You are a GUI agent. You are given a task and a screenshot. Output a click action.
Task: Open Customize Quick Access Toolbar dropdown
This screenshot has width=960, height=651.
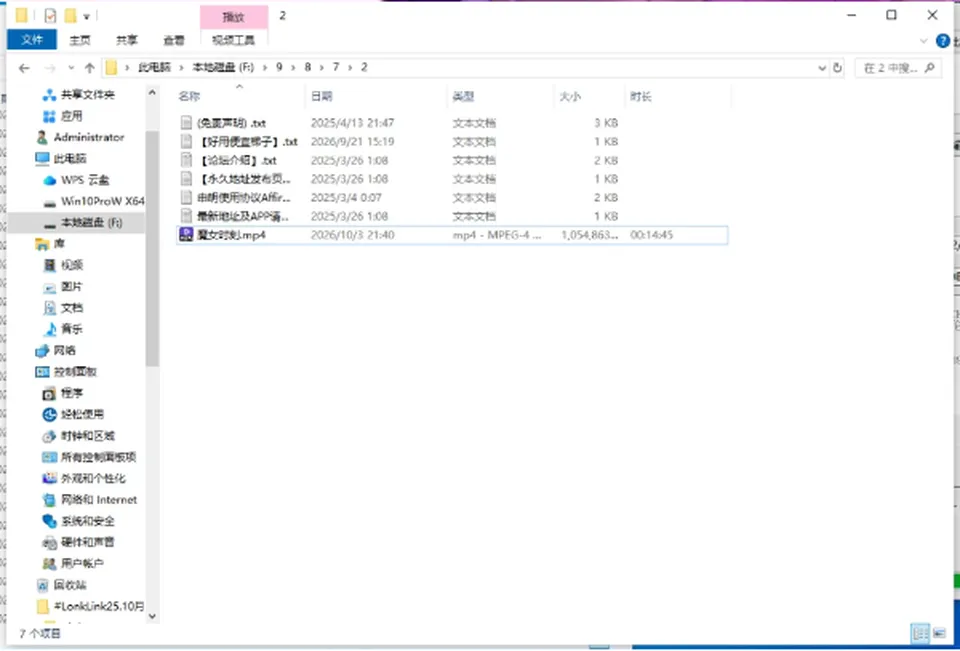click(x=86, y=17)
